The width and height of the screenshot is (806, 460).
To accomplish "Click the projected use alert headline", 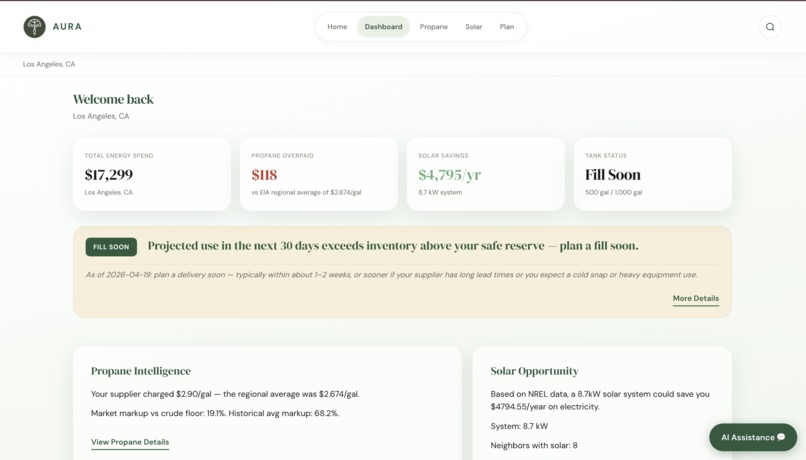I will pos(393,246).
